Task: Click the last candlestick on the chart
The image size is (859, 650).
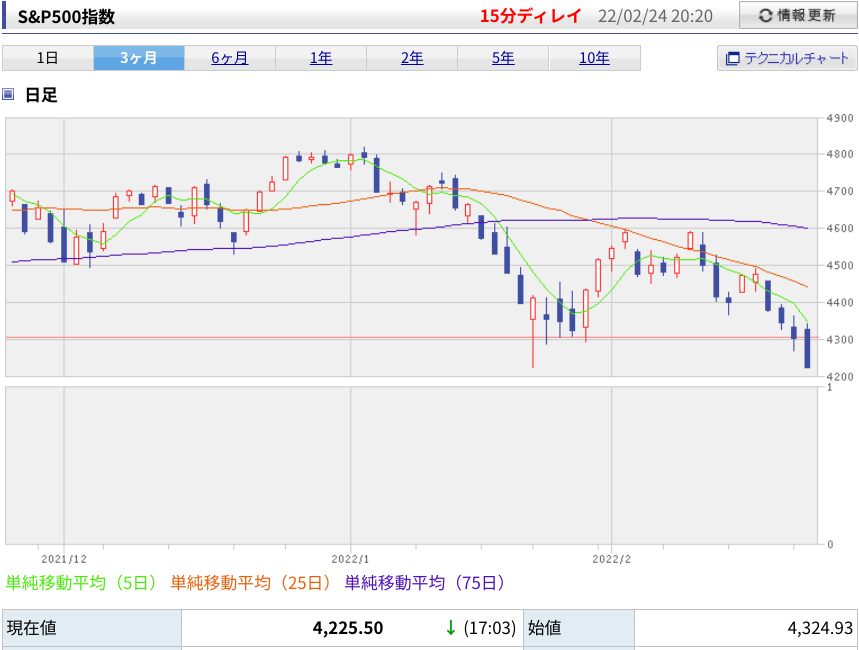Action: [807, 347]
